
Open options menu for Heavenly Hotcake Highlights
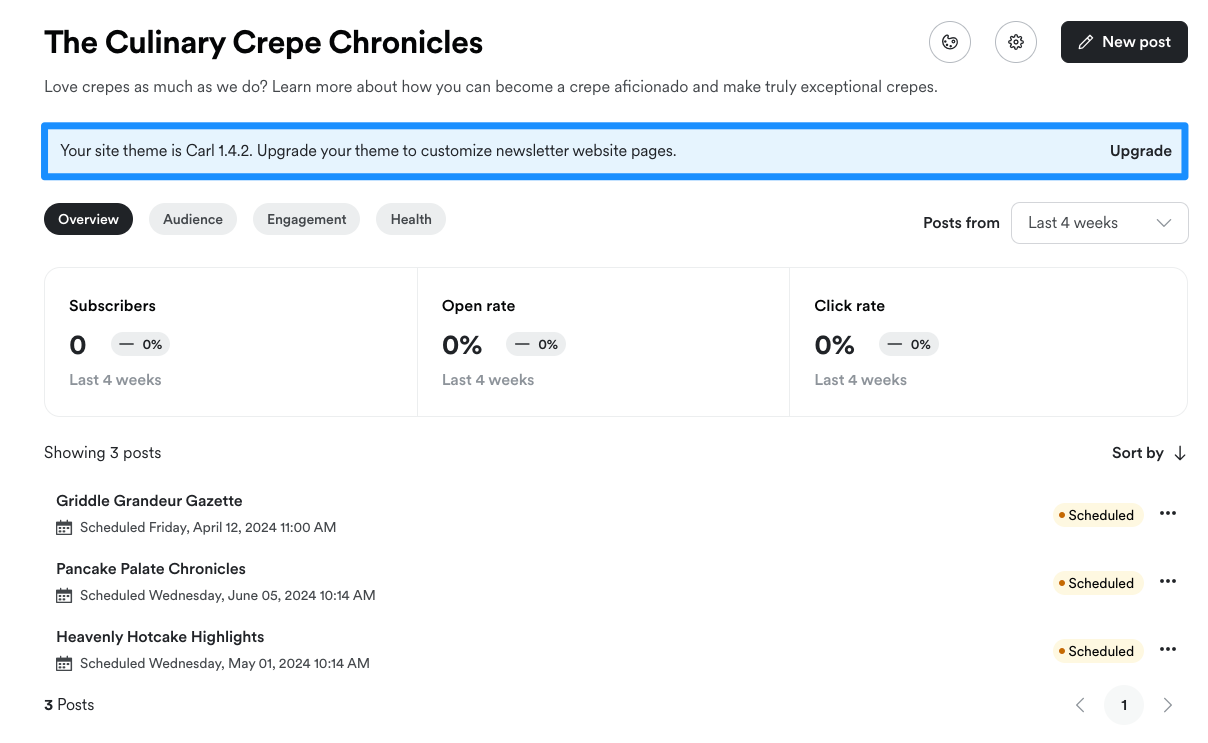pos(1167,650)
